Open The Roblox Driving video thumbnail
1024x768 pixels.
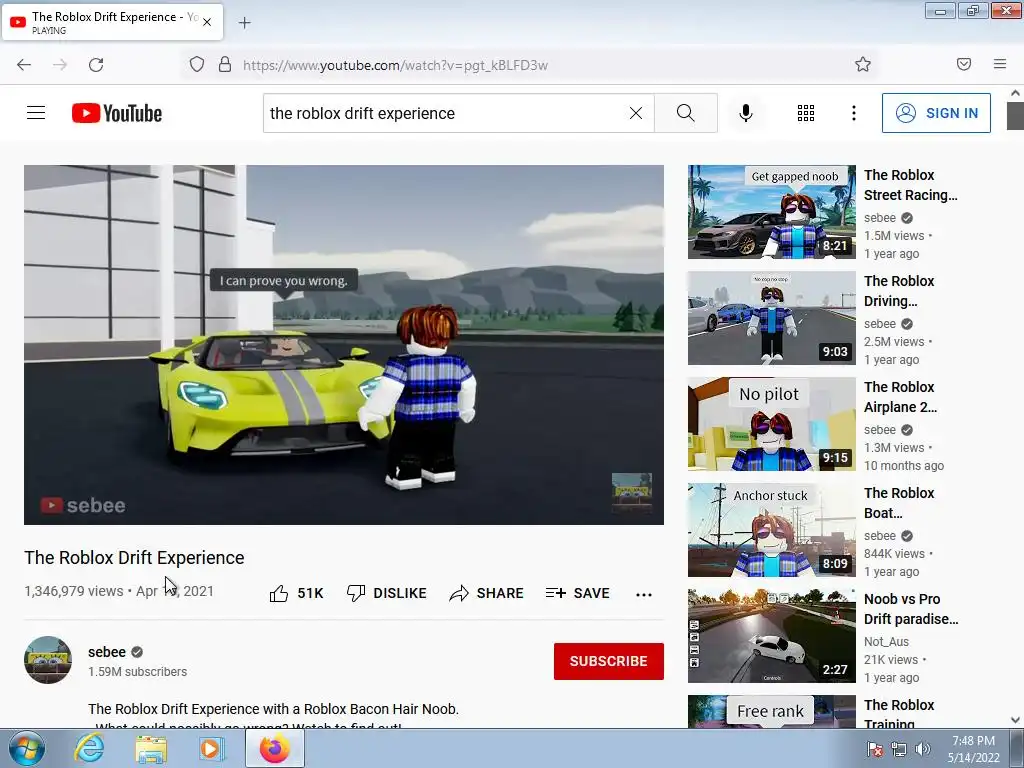pyautogui.click(x=771, y=318)
